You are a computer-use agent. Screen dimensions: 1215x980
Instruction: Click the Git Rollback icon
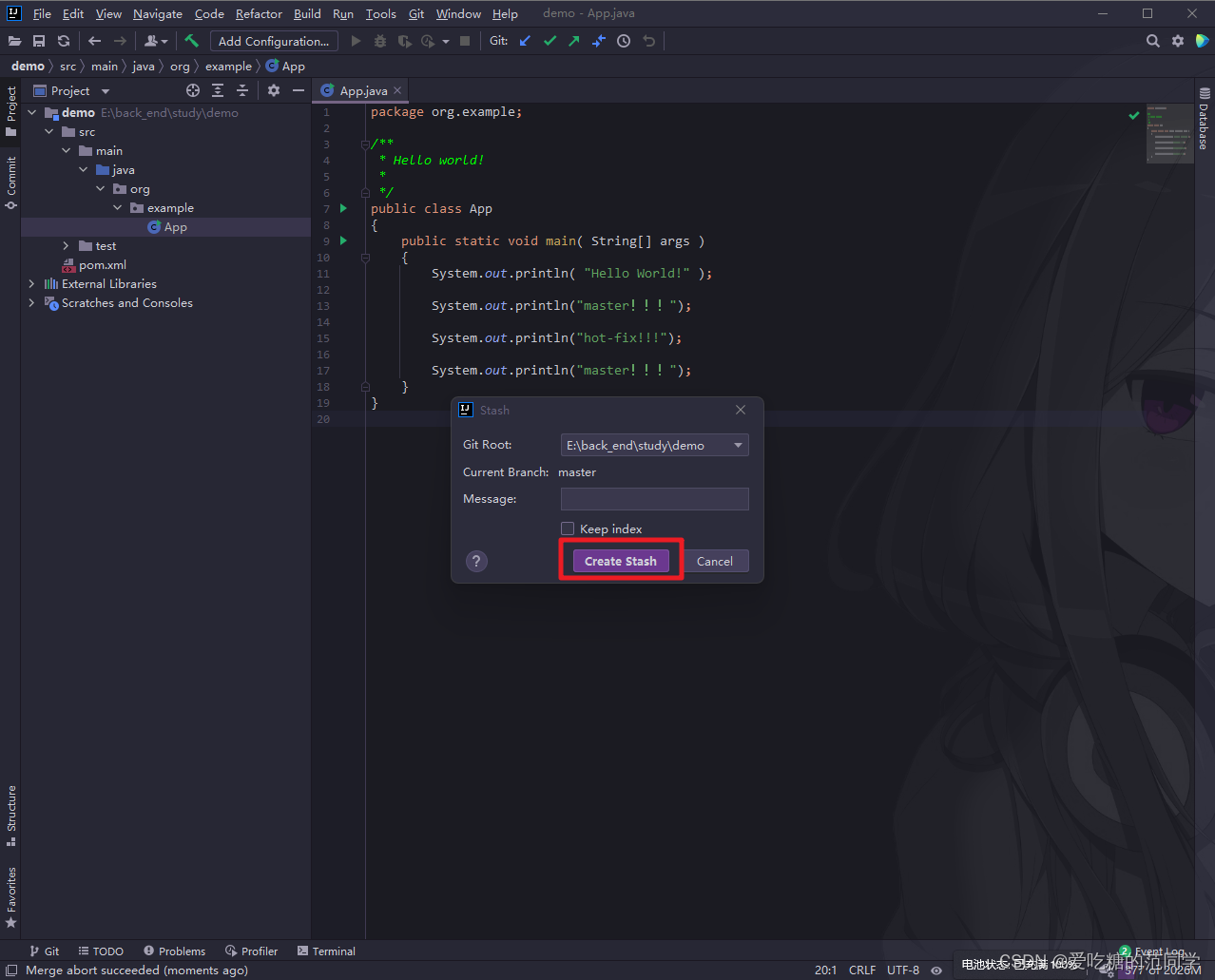coord(649,41)
